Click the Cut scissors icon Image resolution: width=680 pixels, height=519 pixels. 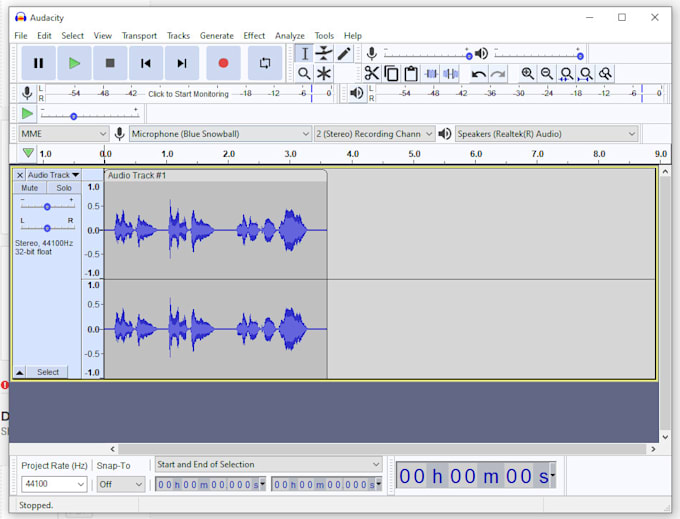click(371, 73)
